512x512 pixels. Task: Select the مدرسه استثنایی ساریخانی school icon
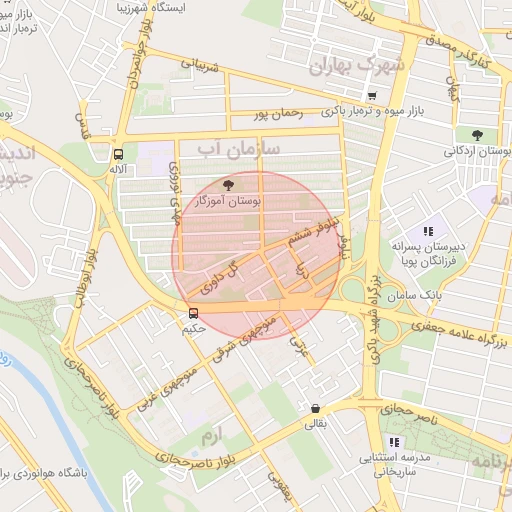(x=394, y=442)
